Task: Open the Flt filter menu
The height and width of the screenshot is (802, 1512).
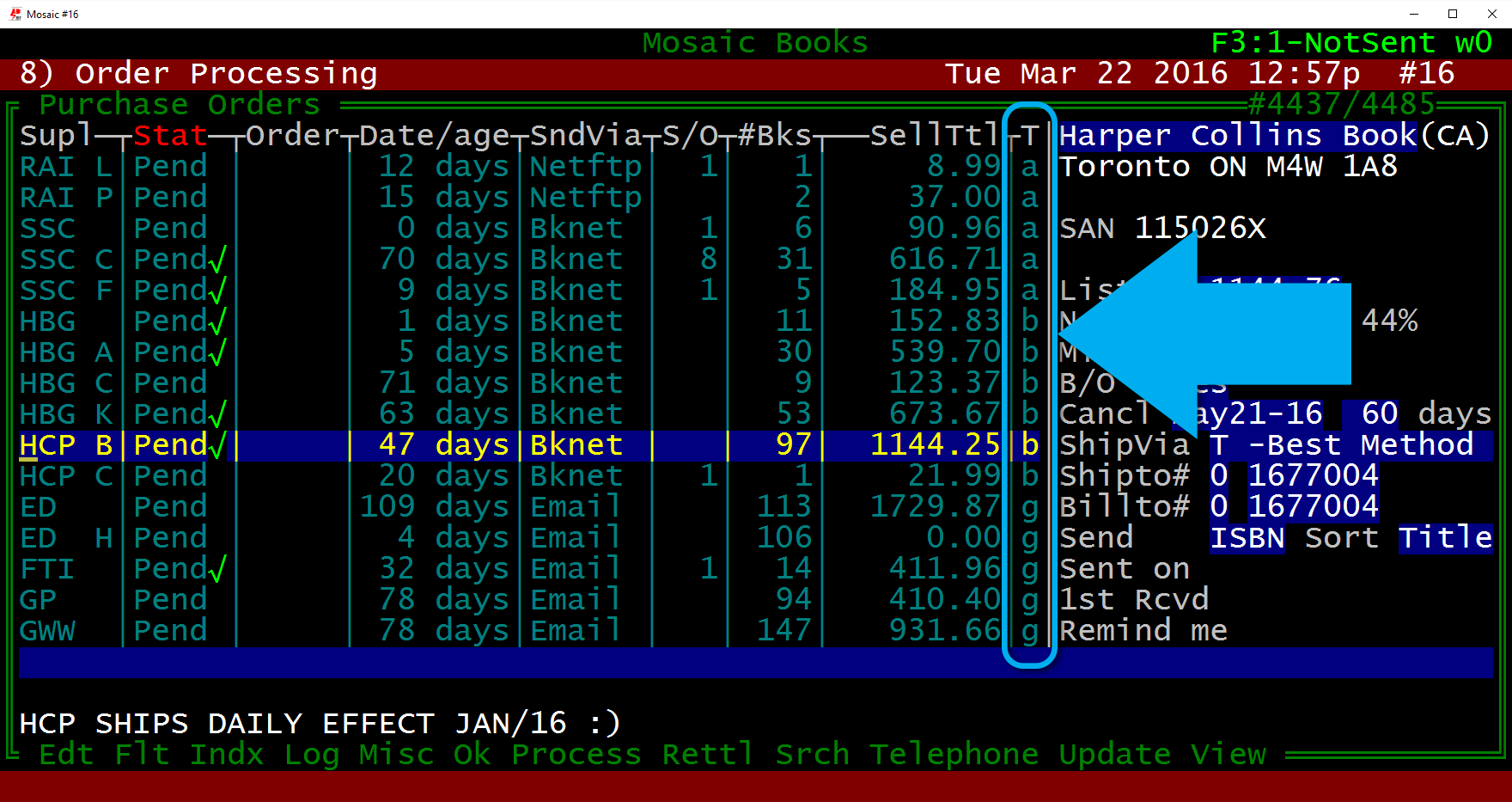Action: [x=142, y=755]
